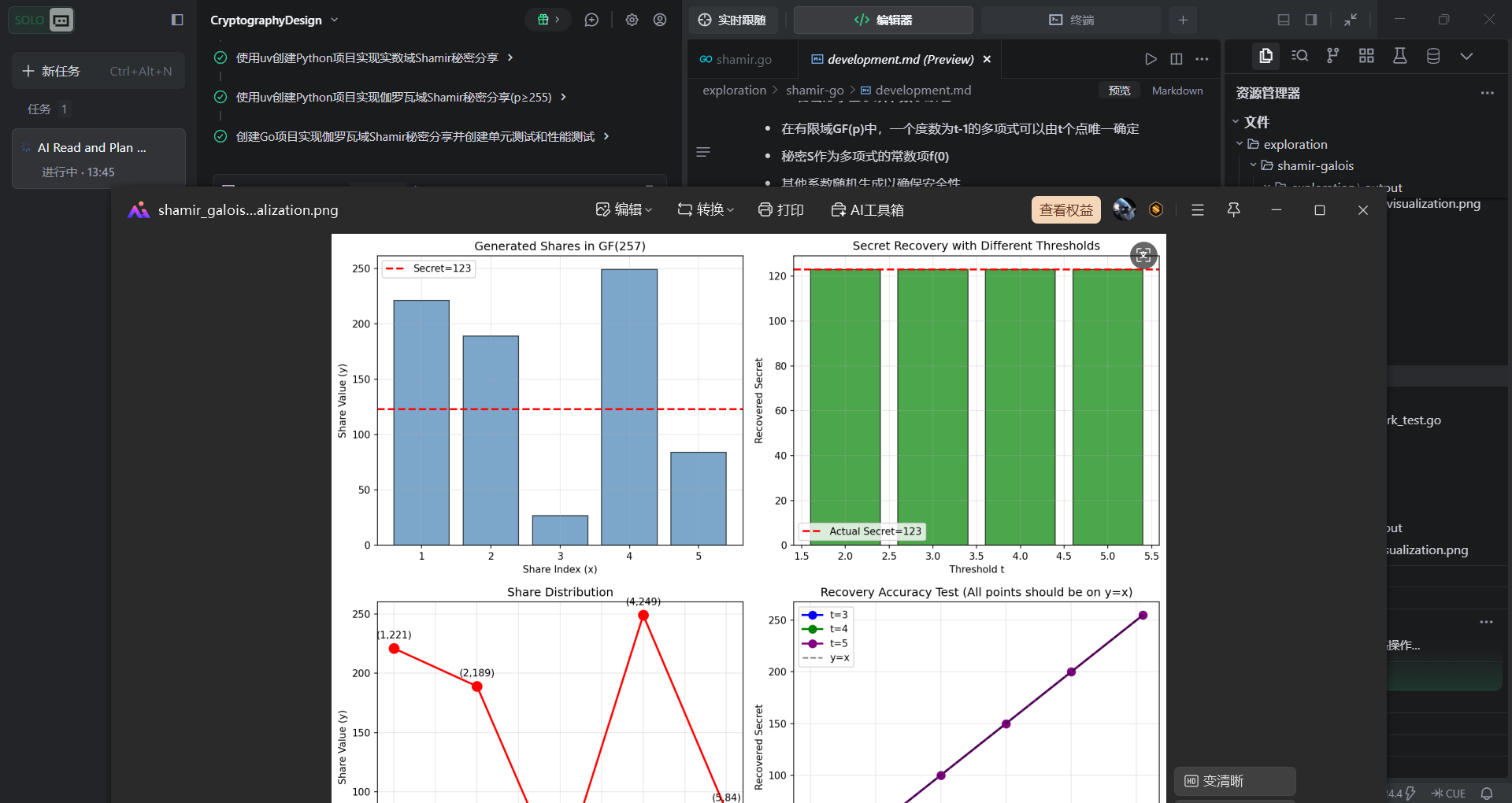The height and width of the screenshot is (803, 1512).
Task: Open the CryptographyDesign project dropdown
Action: [x=274, y=20]
